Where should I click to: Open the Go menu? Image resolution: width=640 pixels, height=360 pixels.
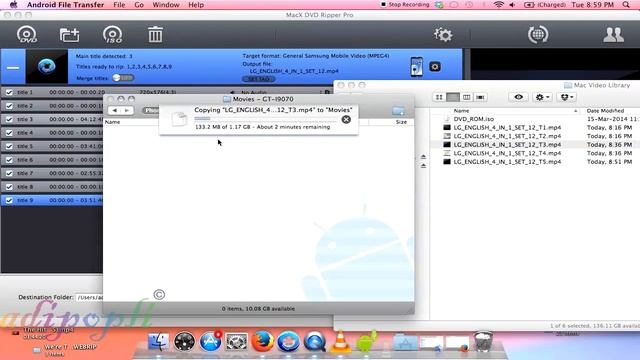pyautogui.click(x=139, y=5)
